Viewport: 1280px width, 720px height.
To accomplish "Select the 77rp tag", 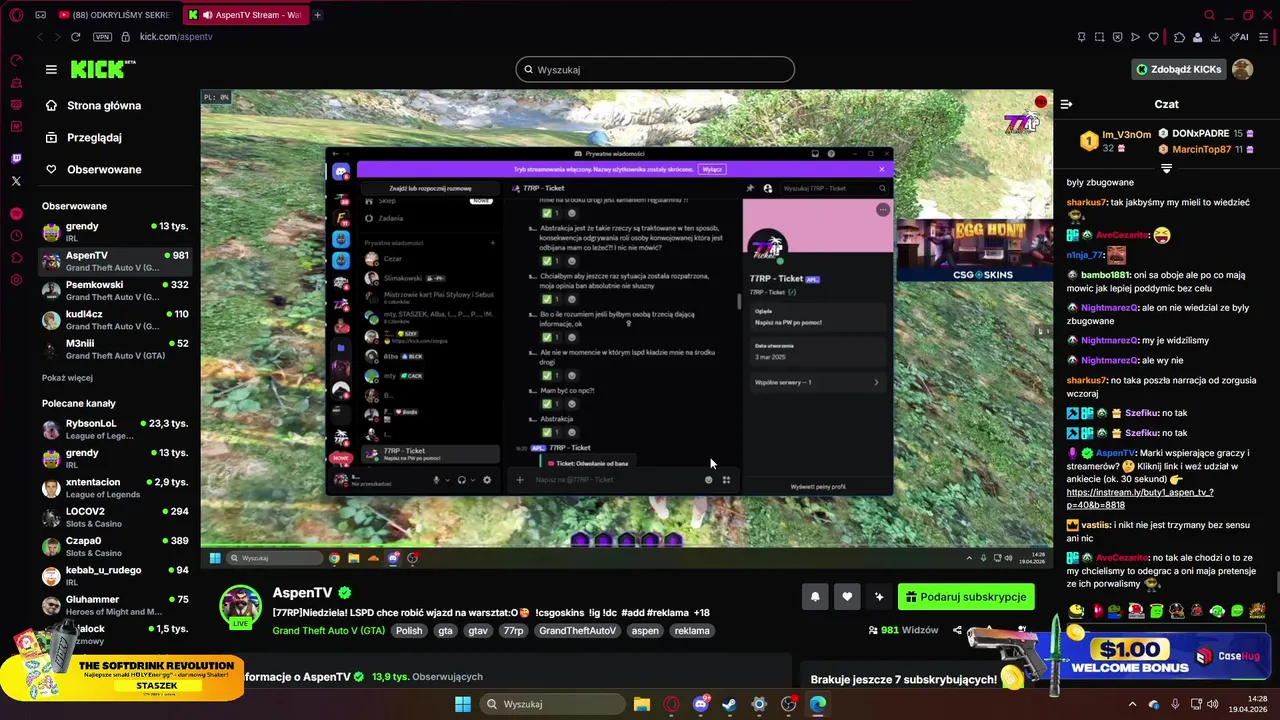I will [x=513, y=631].
